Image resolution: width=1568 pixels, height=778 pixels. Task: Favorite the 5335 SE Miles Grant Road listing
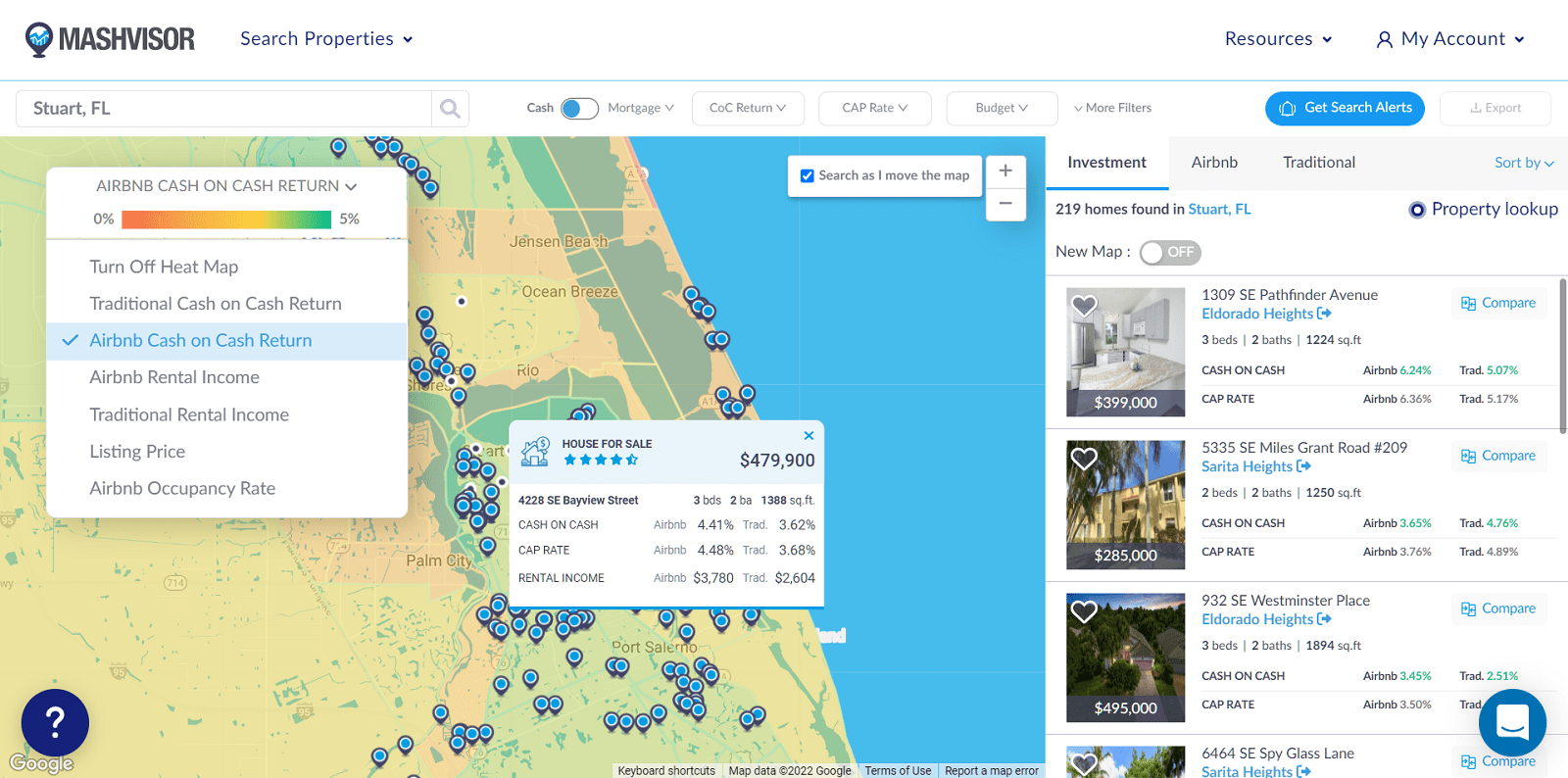pyautogui.click(x=1084, y=459)
